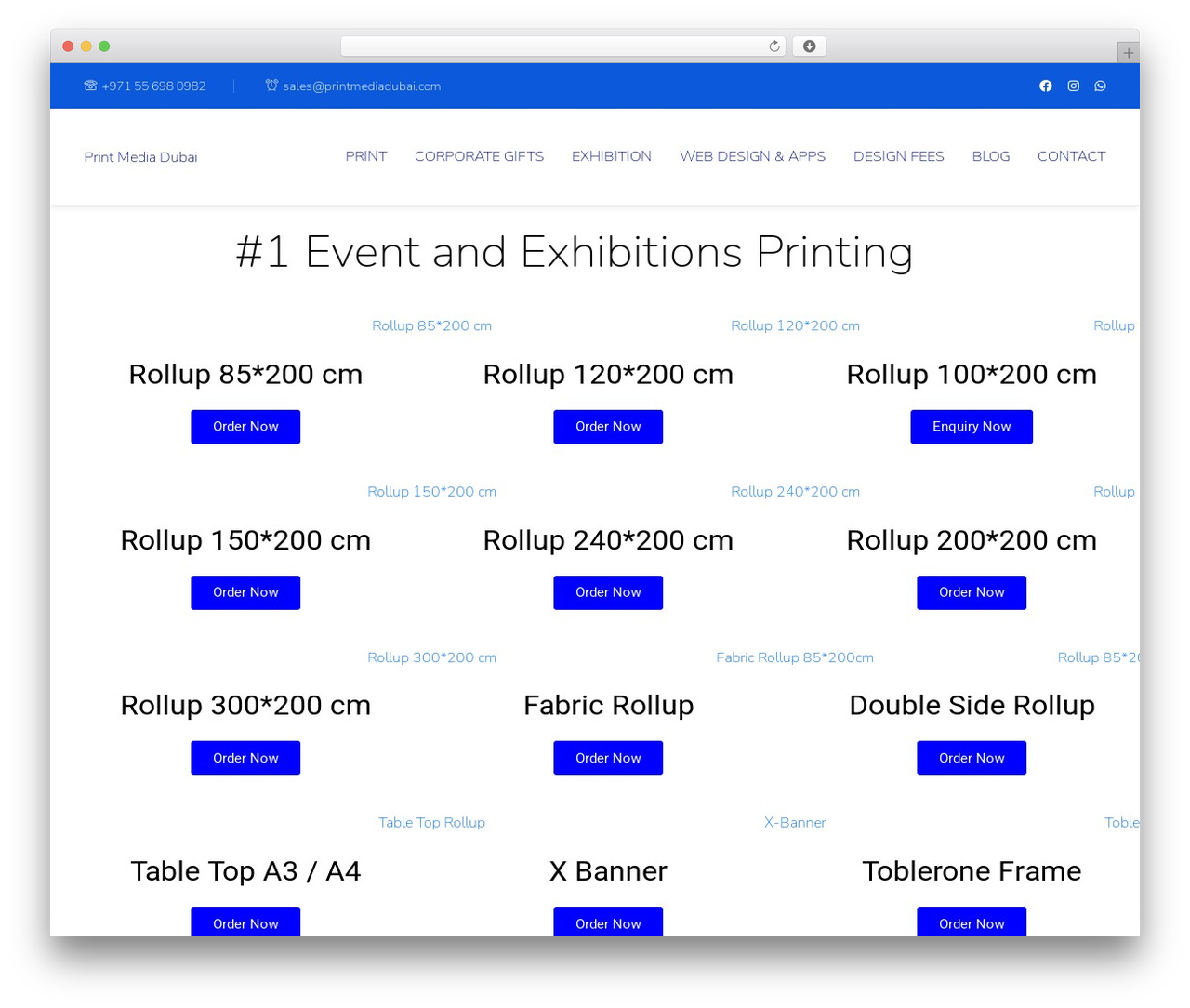The height and width of the screenshot is (1008, 1190).
Task: Open the BLOG page
Action: tap(991, 156)
